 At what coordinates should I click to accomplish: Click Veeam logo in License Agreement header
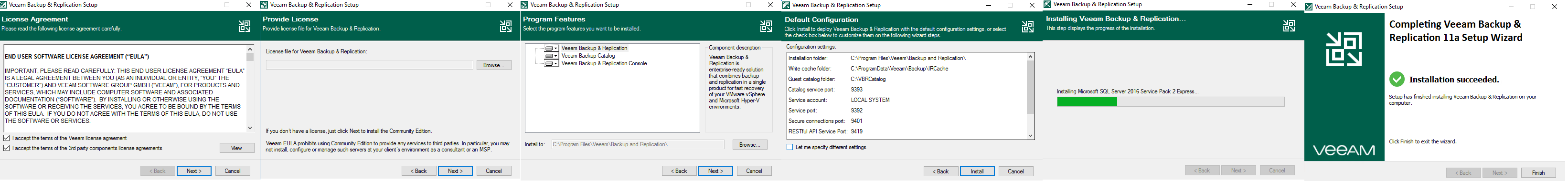click(x=244, y=26)
